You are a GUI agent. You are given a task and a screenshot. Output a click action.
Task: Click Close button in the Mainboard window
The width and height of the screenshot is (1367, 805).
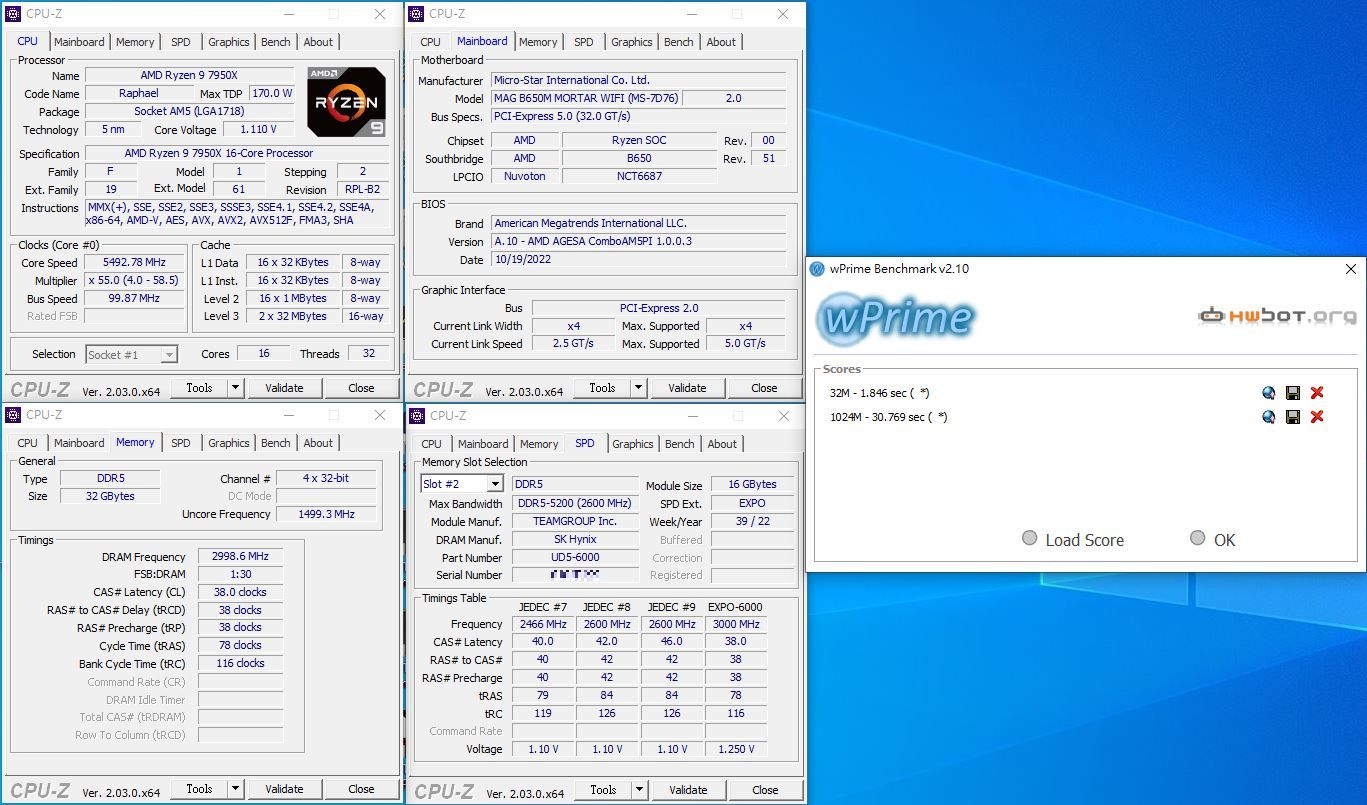click(x=764, y=388)
